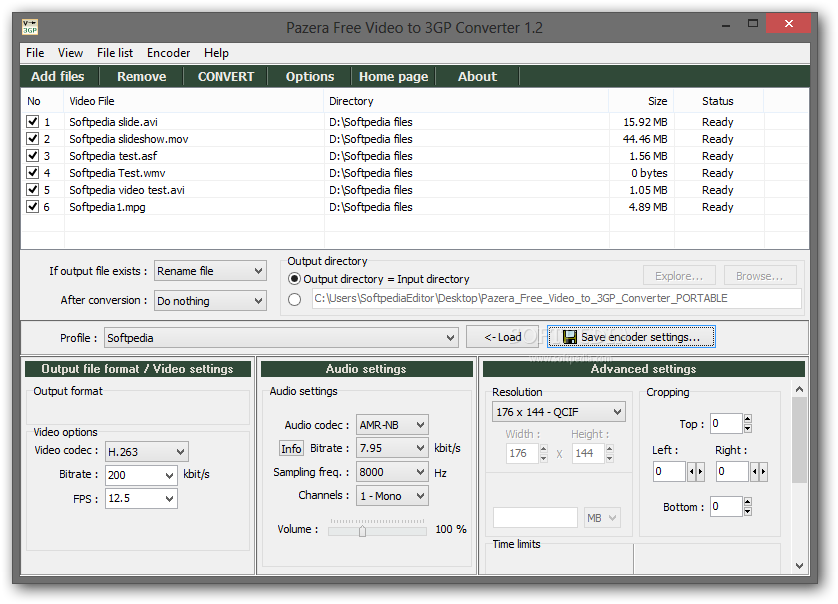
Task: Select '44.46 MB' size cell
Action: tap(645, 139)
